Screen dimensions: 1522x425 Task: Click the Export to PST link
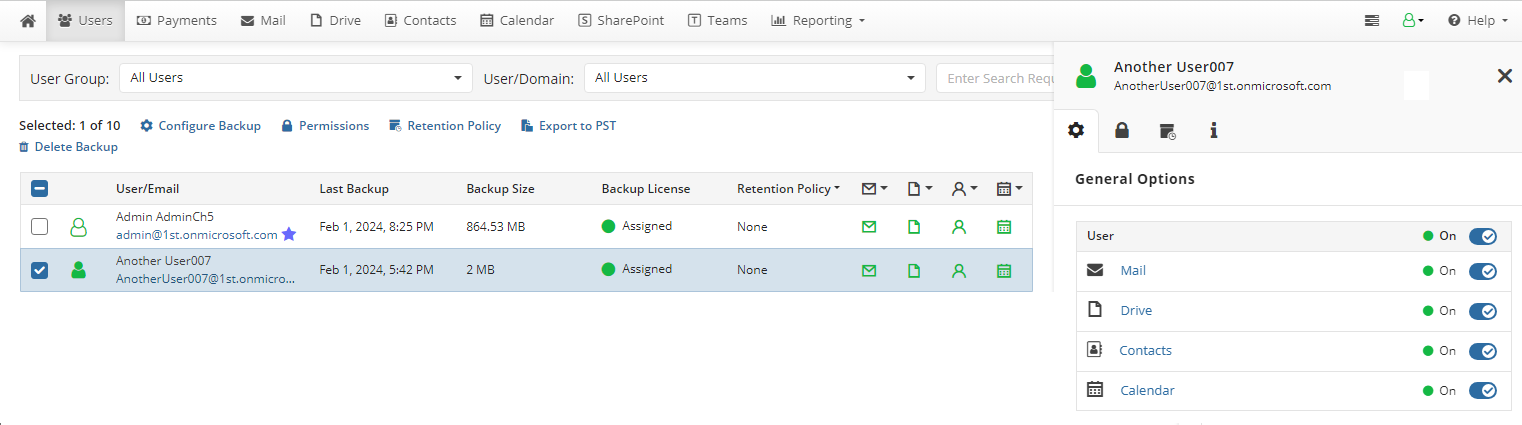577,126
